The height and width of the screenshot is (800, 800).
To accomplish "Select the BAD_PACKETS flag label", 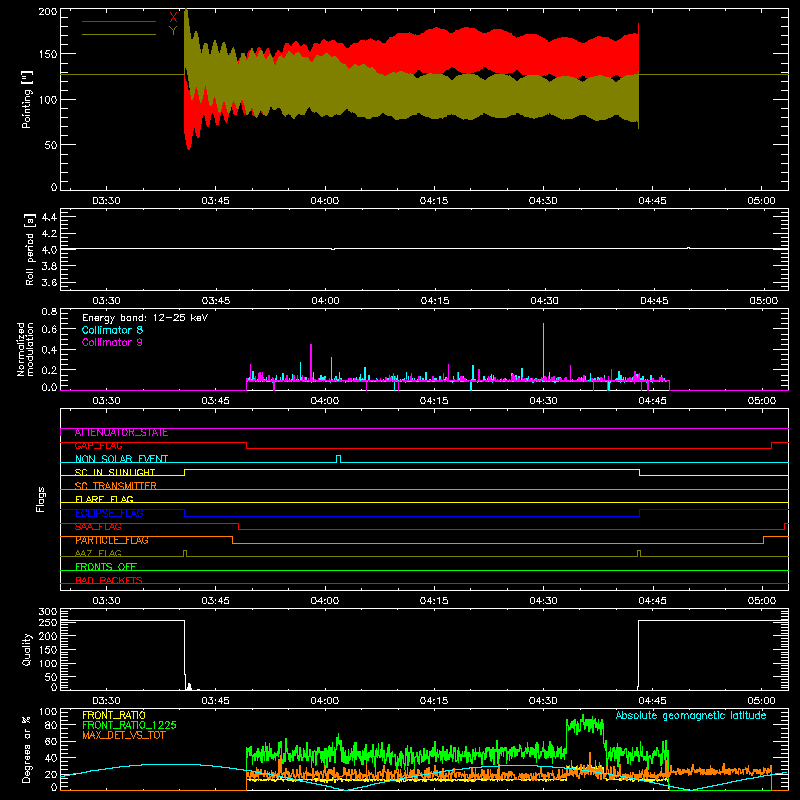I will click(109, 580).
